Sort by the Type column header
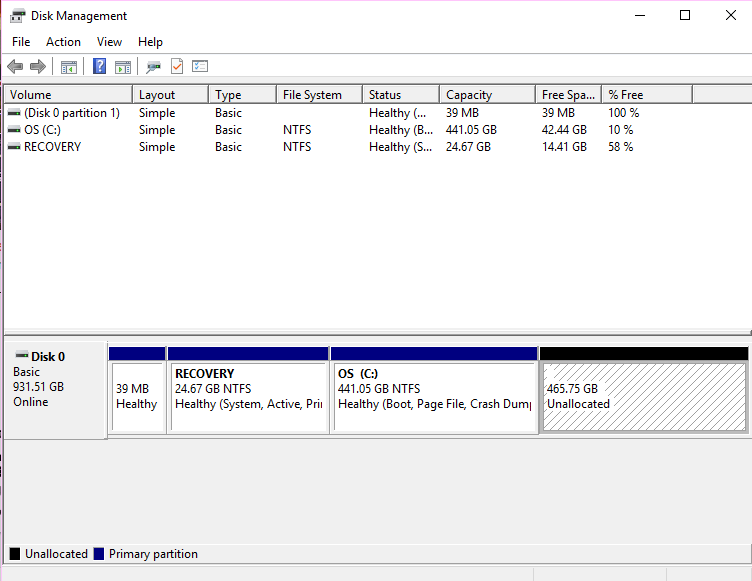The image size is (752, 581). tap(243, 95)
